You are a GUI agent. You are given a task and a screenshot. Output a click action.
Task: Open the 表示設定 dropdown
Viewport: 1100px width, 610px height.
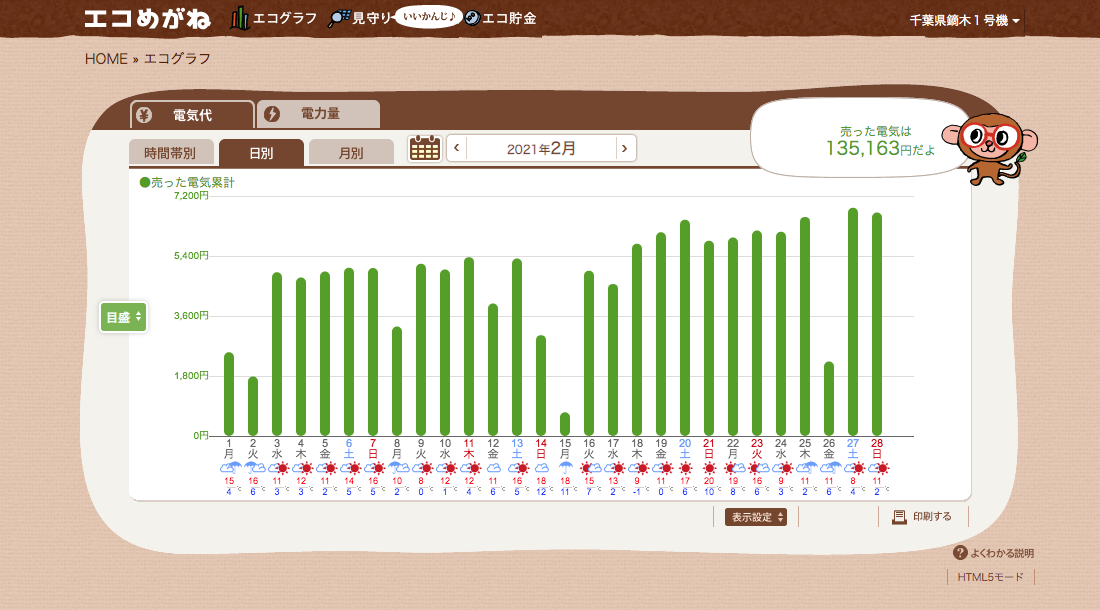tap(756, 517)
